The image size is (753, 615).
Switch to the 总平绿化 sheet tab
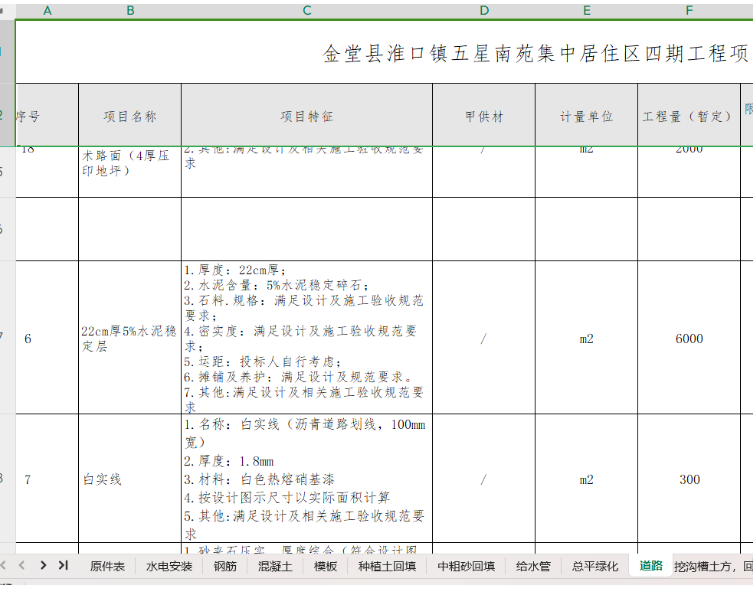point(595,566)
